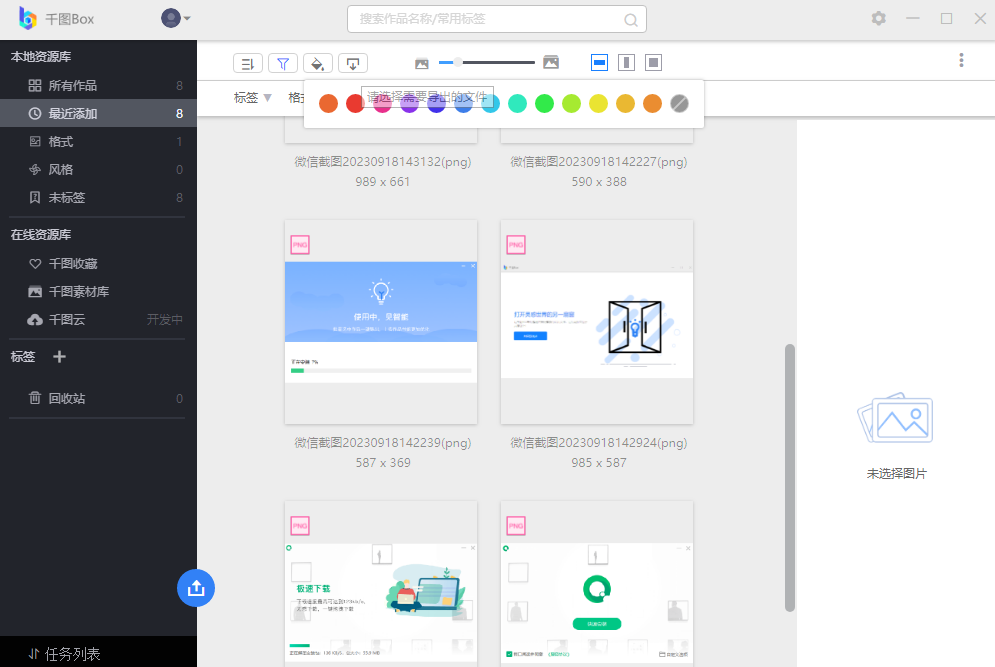Click file name 微信截图20230918142239(png)
The width and height of the screenshot is (995, 667).
383,443
